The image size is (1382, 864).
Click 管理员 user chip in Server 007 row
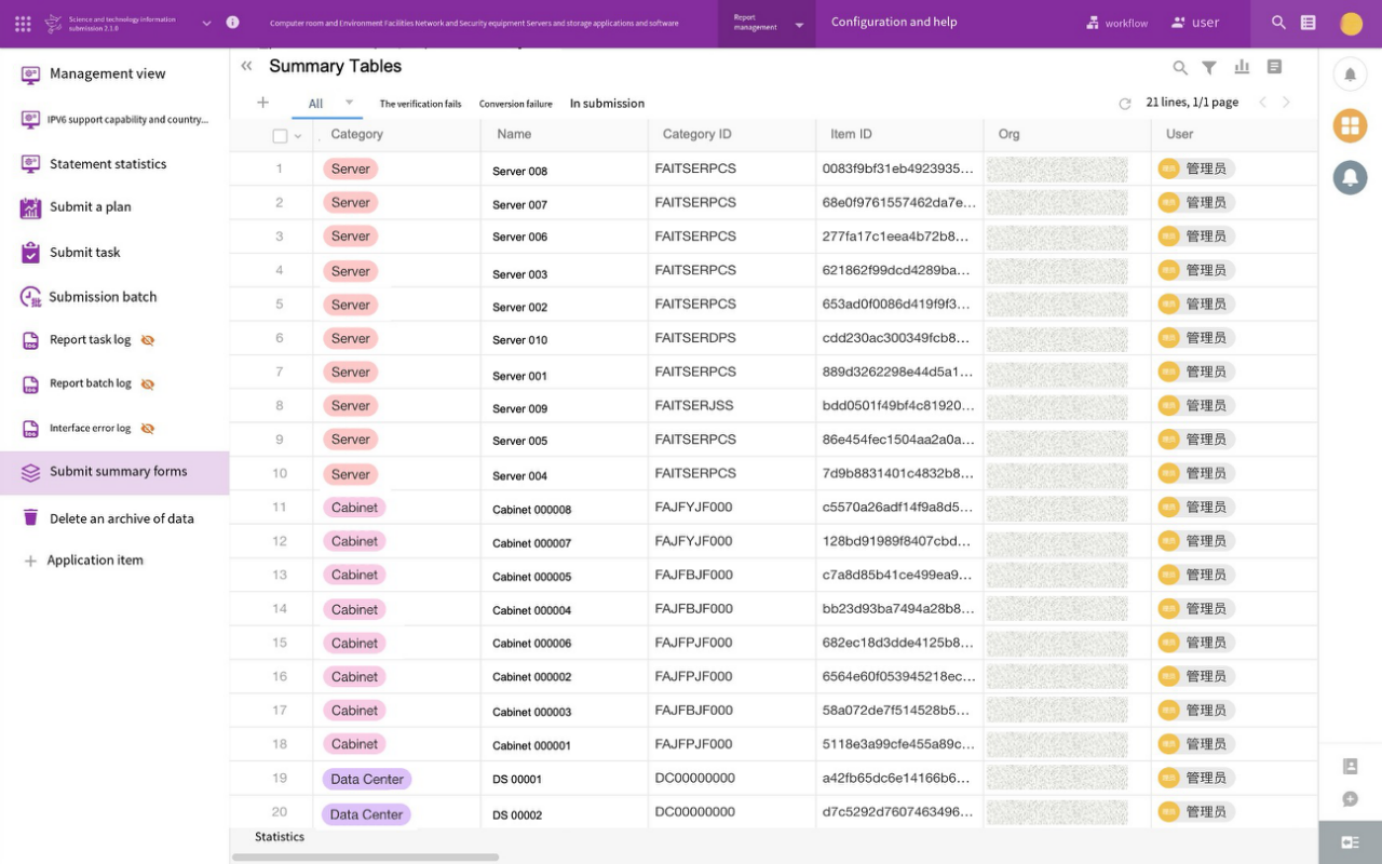[x=1196, y=203]
